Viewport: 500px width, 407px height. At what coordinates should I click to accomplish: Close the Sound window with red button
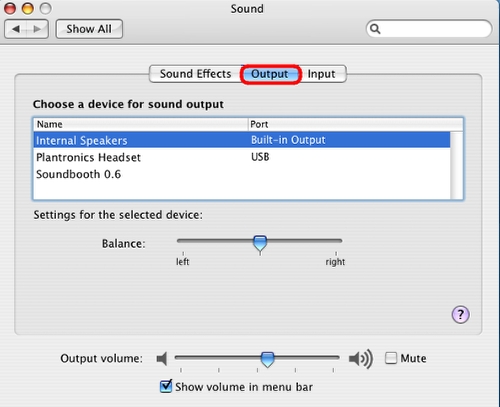(x=10, y=8)
